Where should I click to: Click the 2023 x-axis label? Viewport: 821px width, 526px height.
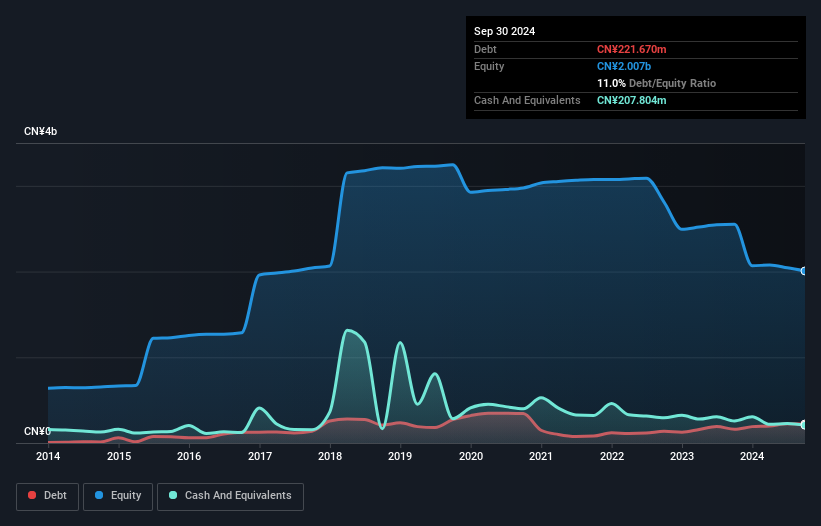[x=682, y=456]
